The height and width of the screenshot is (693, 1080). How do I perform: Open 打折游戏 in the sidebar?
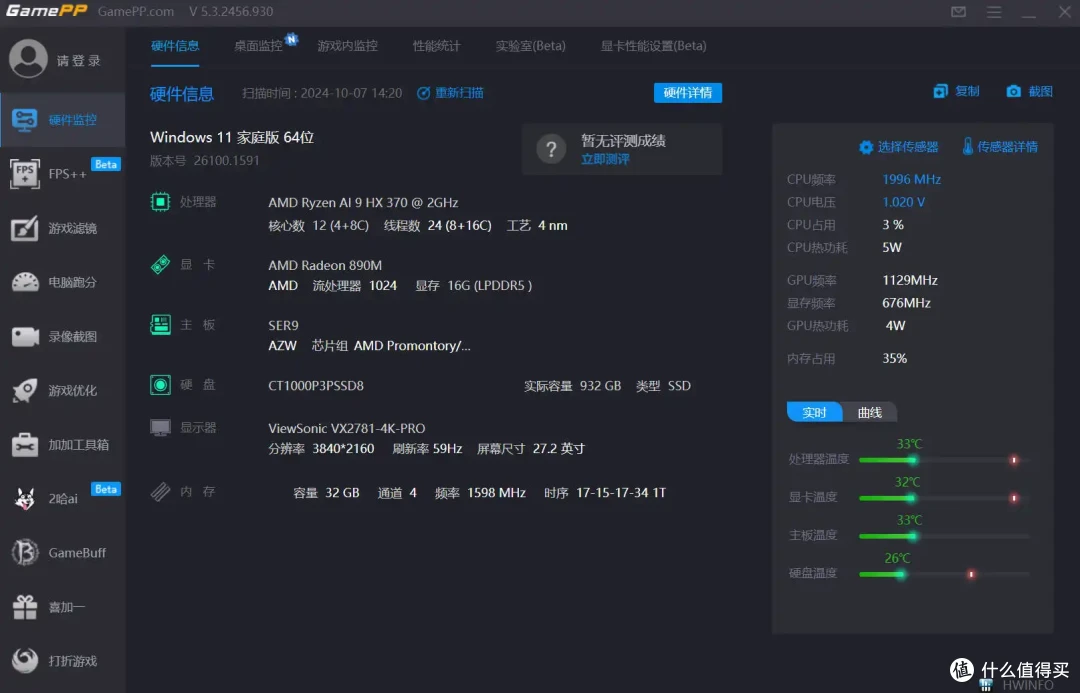62,661
